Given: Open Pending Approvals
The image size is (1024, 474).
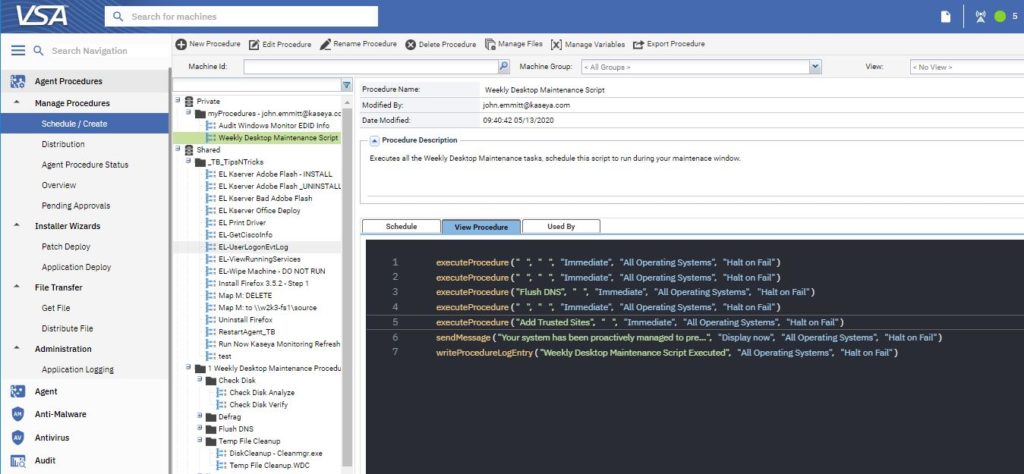Looking at the screenshot, I should [x=76, y=206].
